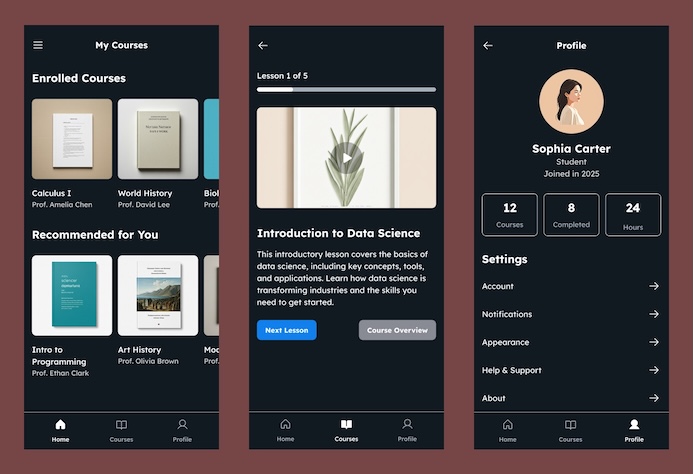Tap Courses icon in lesson screen nav
This screenshot has width=693, height=474.
point(346,424)
